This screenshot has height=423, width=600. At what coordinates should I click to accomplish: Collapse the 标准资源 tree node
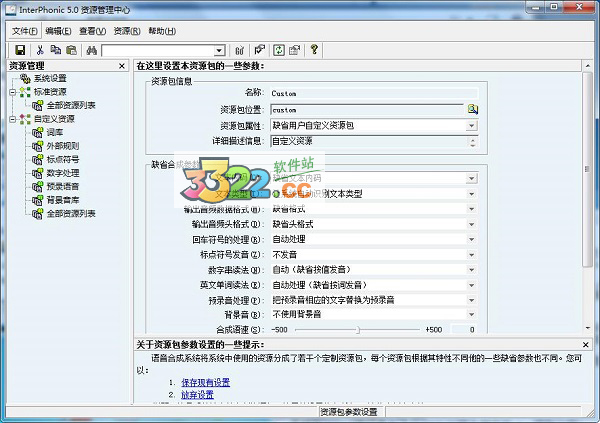click(13, 92)
